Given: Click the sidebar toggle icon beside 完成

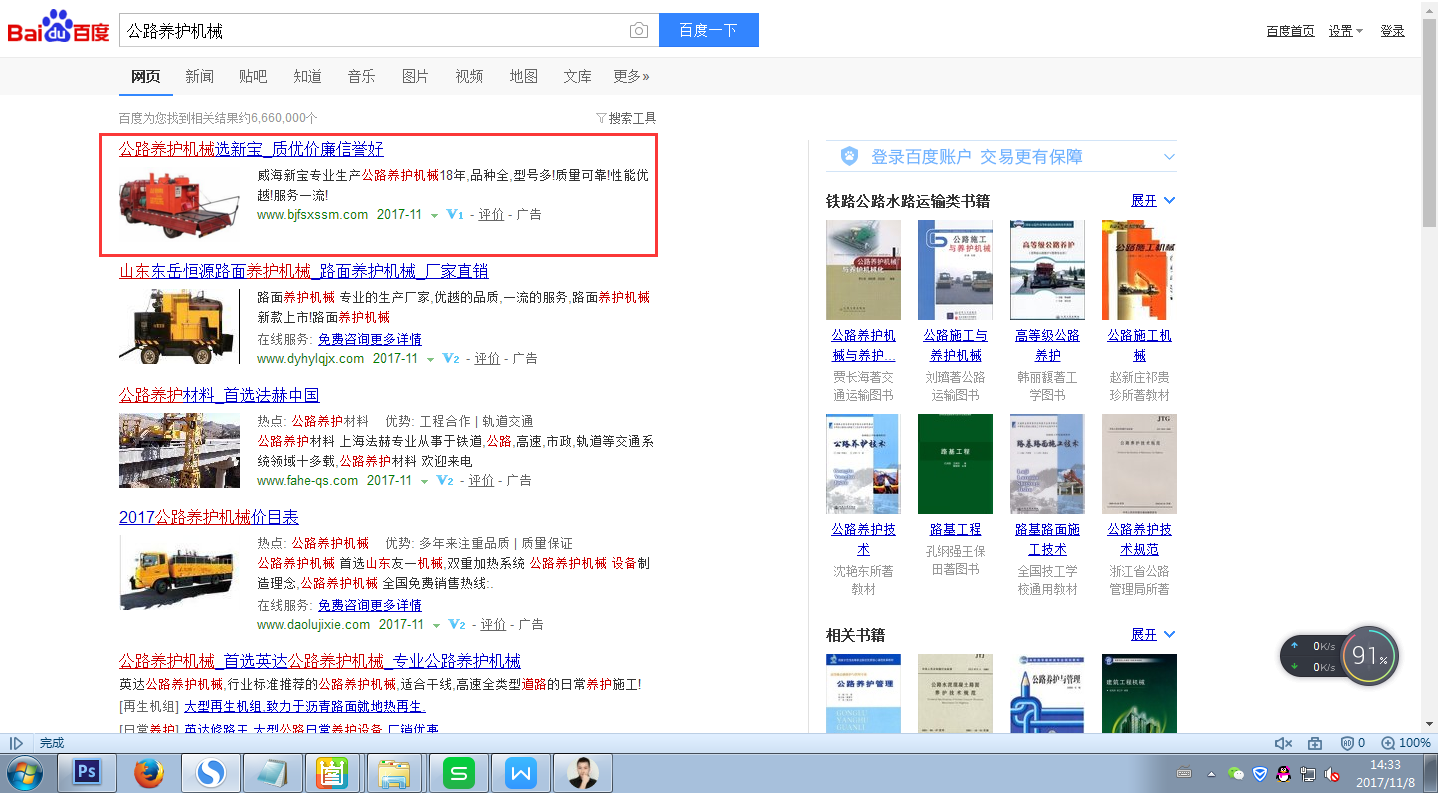Looking at the screenshot, I should coord(16,743).
